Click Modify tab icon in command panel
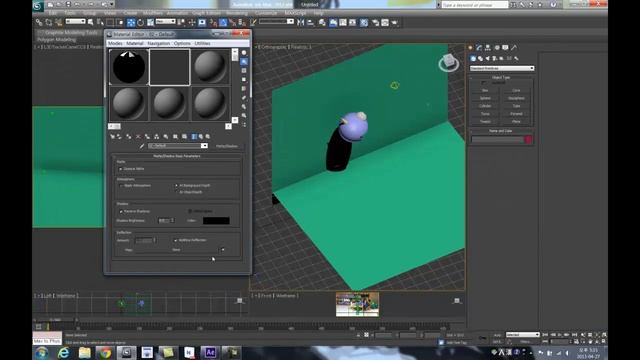Viewport: 640px width, 360px height. tap(479, 48)
